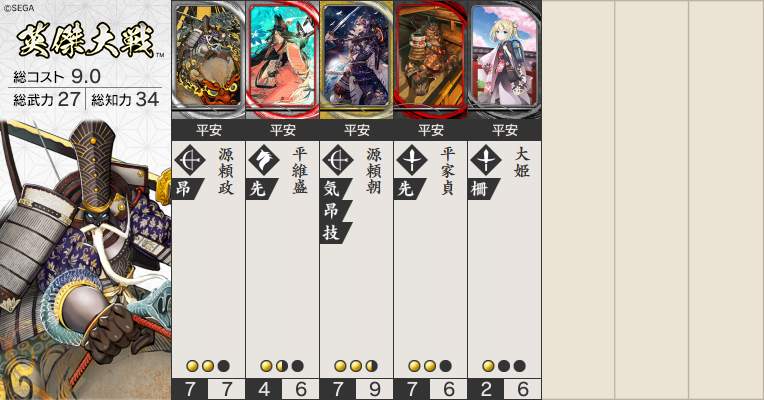Click the 源頼朝 name text
764x400 pixels.
point(374,171)
